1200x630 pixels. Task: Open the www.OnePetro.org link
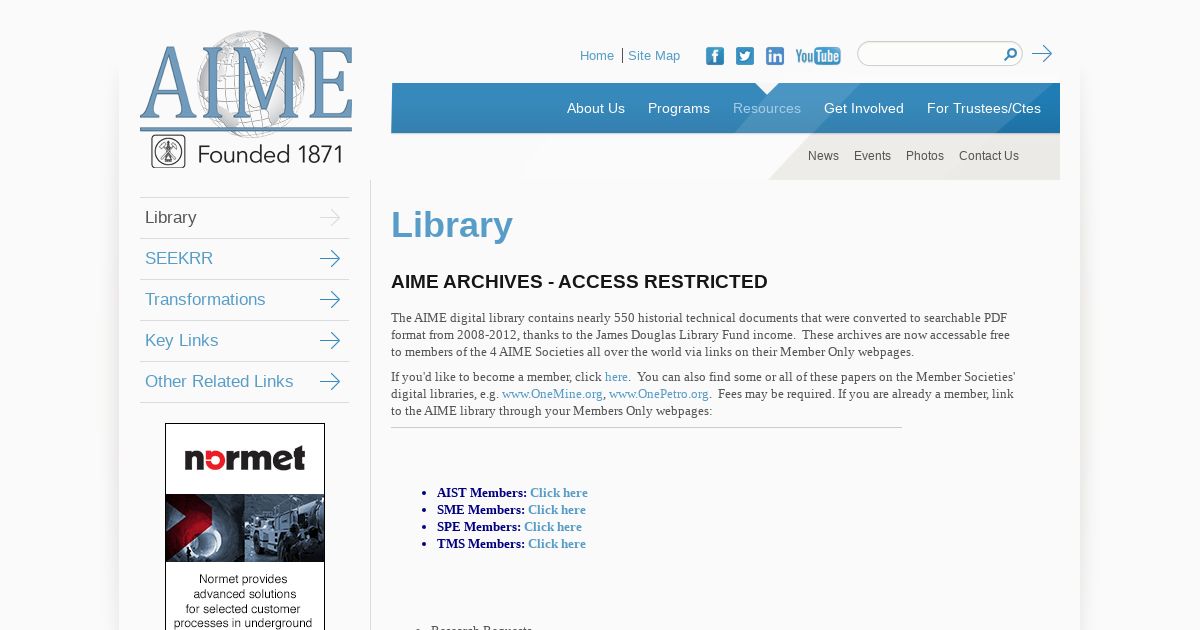point(659,394)
